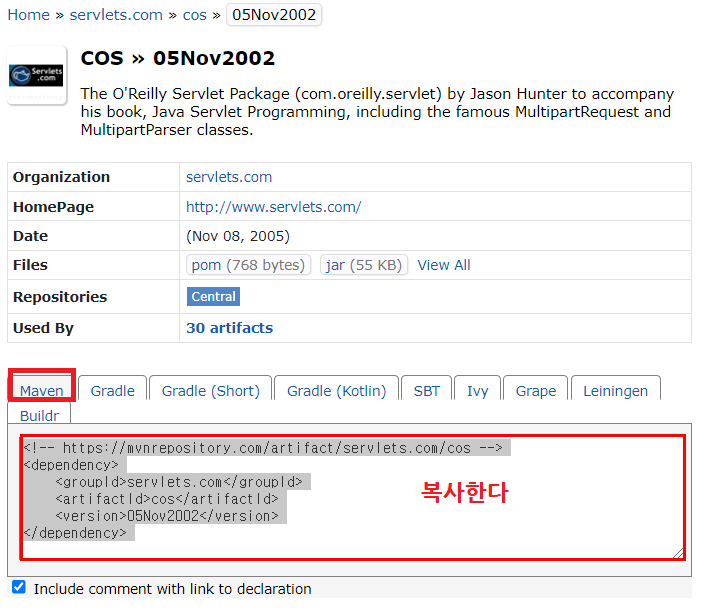Visit the http://www.servlets.com/ homepage link
This screenshot has height=615, width=701.
274,207
